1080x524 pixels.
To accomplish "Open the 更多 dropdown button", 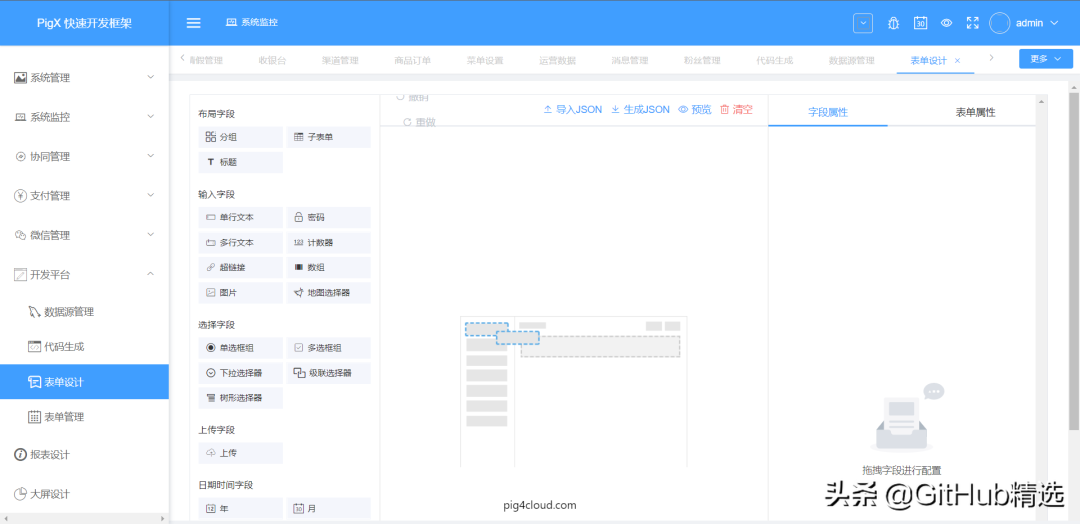I will click(1045, 59).
